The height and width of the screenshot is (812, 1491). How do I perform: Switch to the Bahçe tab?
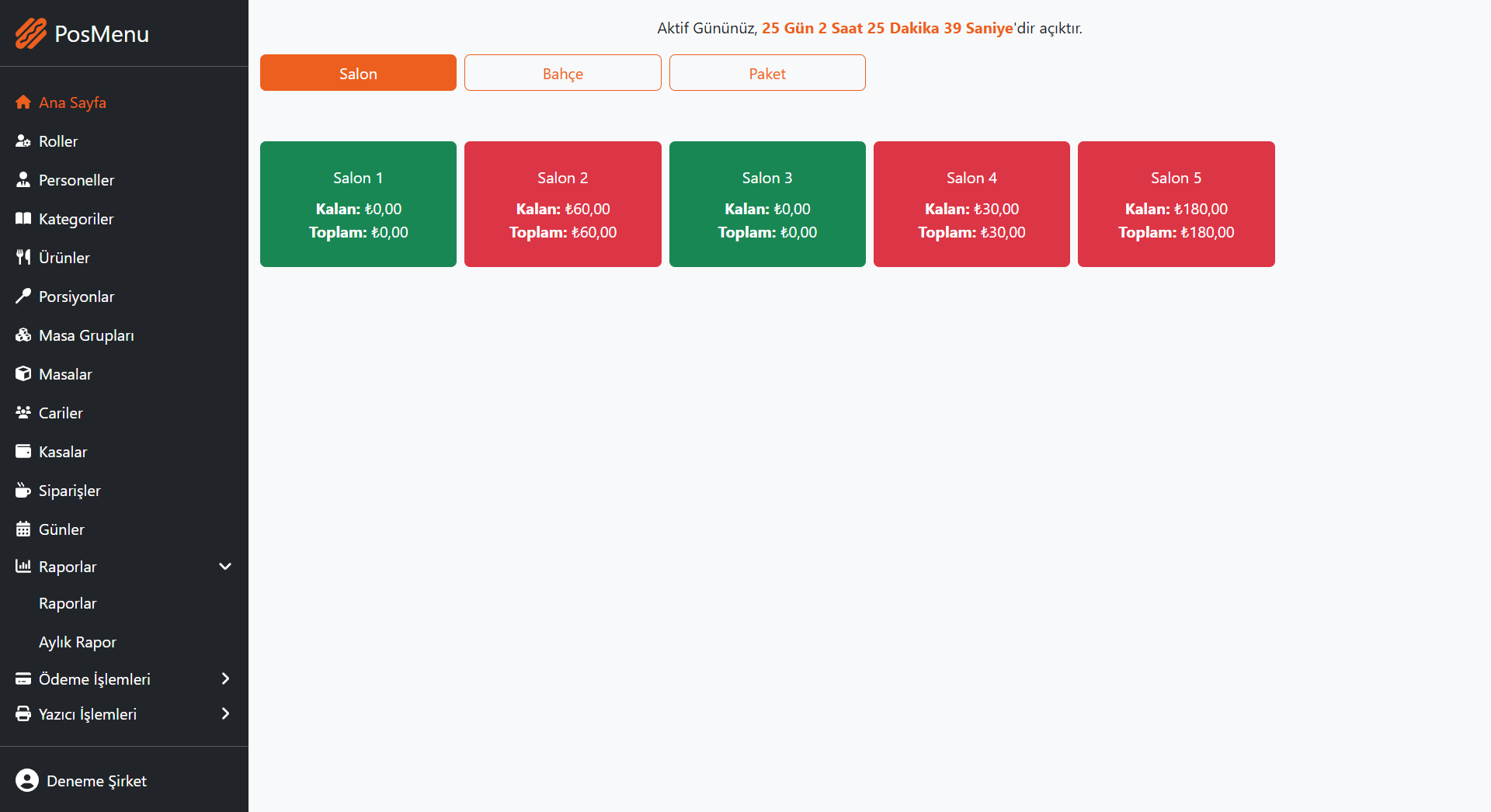click(x=562, y=73)
